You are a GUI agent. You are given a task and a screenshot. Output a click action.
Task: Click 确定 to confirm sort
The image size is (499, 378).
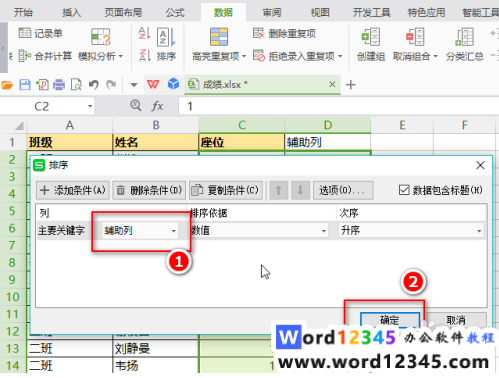(390, 320)
